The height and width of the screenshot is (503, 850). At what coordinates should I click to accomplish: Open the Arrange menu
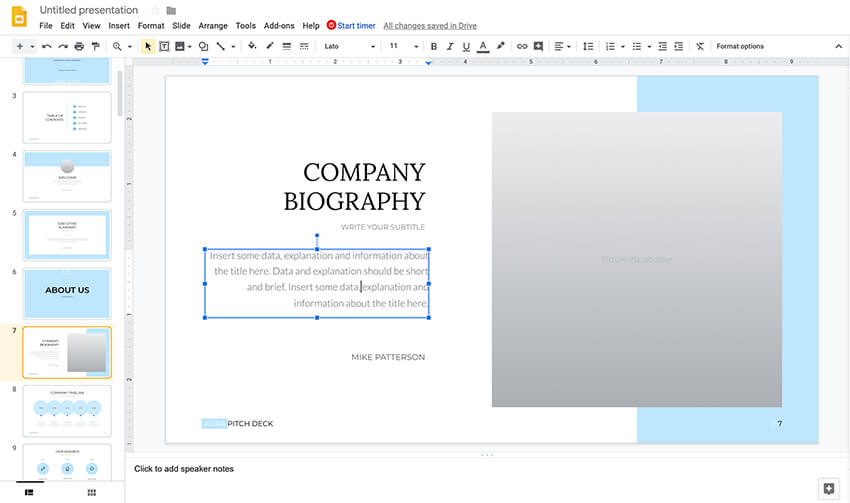click(213, 25)
